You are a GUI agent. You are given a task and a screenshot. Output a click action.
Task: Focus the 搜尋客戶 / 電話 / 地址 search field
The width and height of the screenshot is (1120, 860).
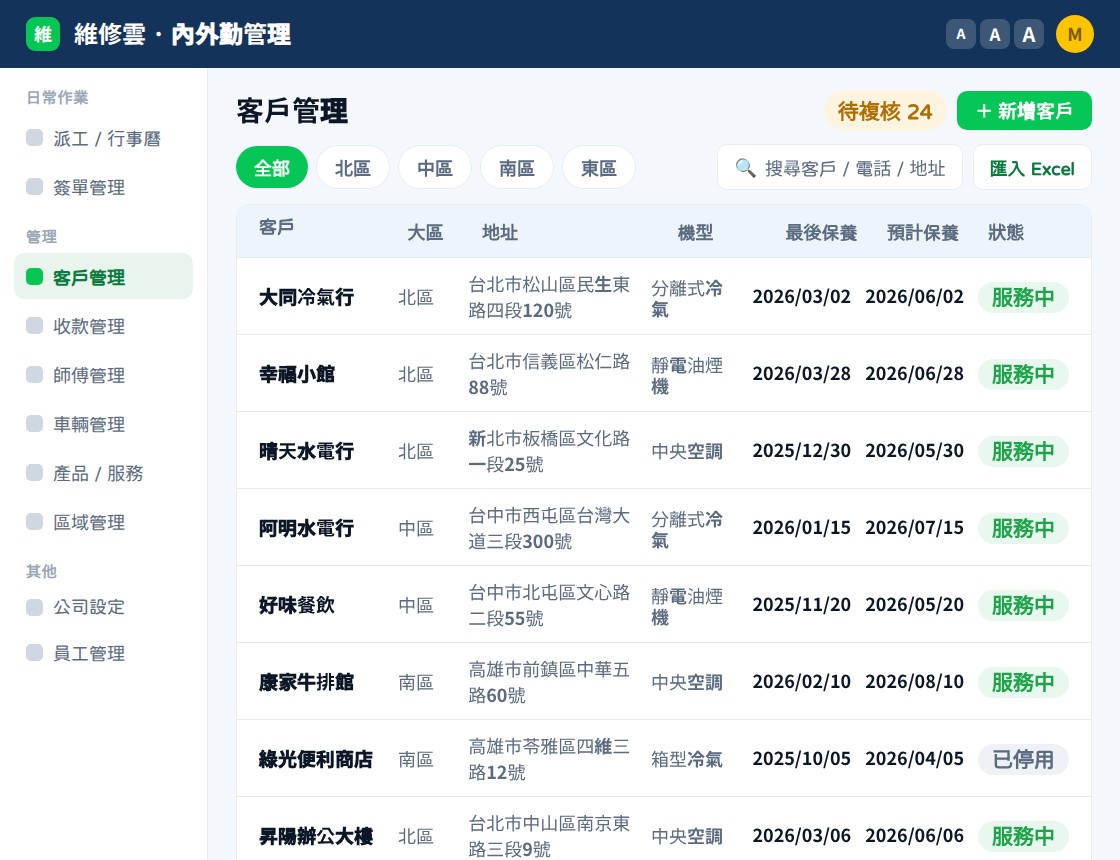(840, 168)
